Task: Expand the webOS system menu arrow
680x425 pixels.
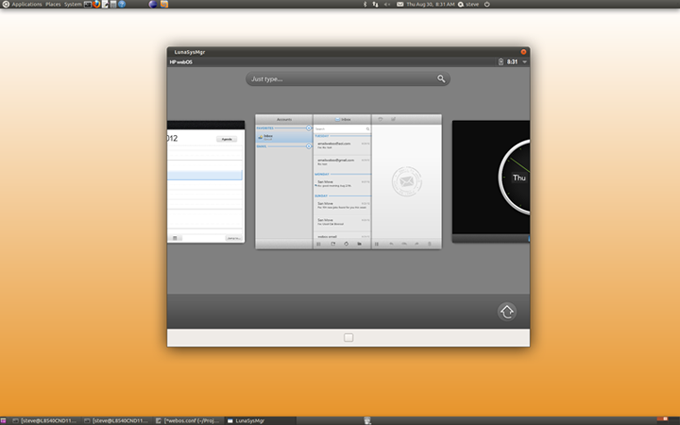Action: click(x=524, y=62)
